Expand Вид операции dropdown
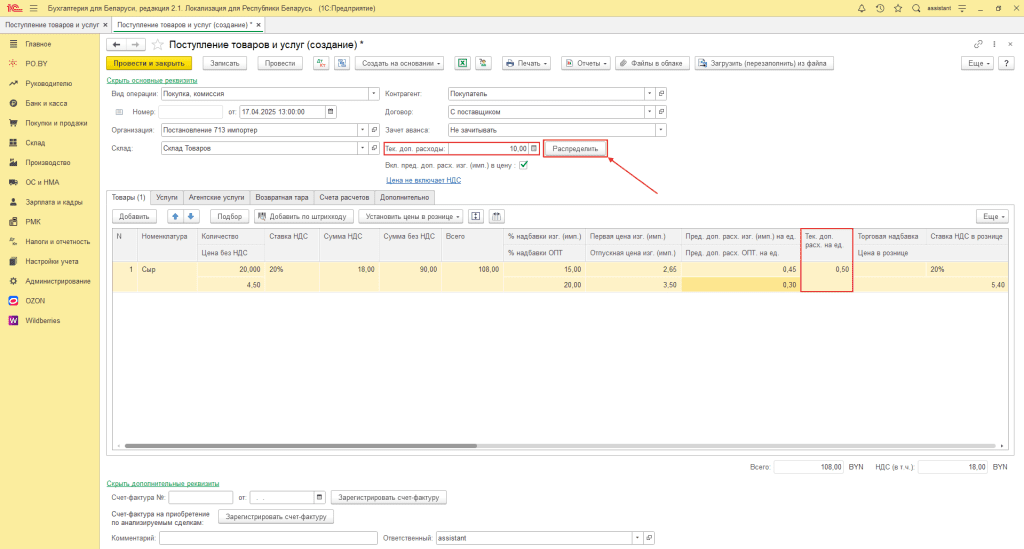The height and width of the screenshot is (549, 1024). click(374, 93)
